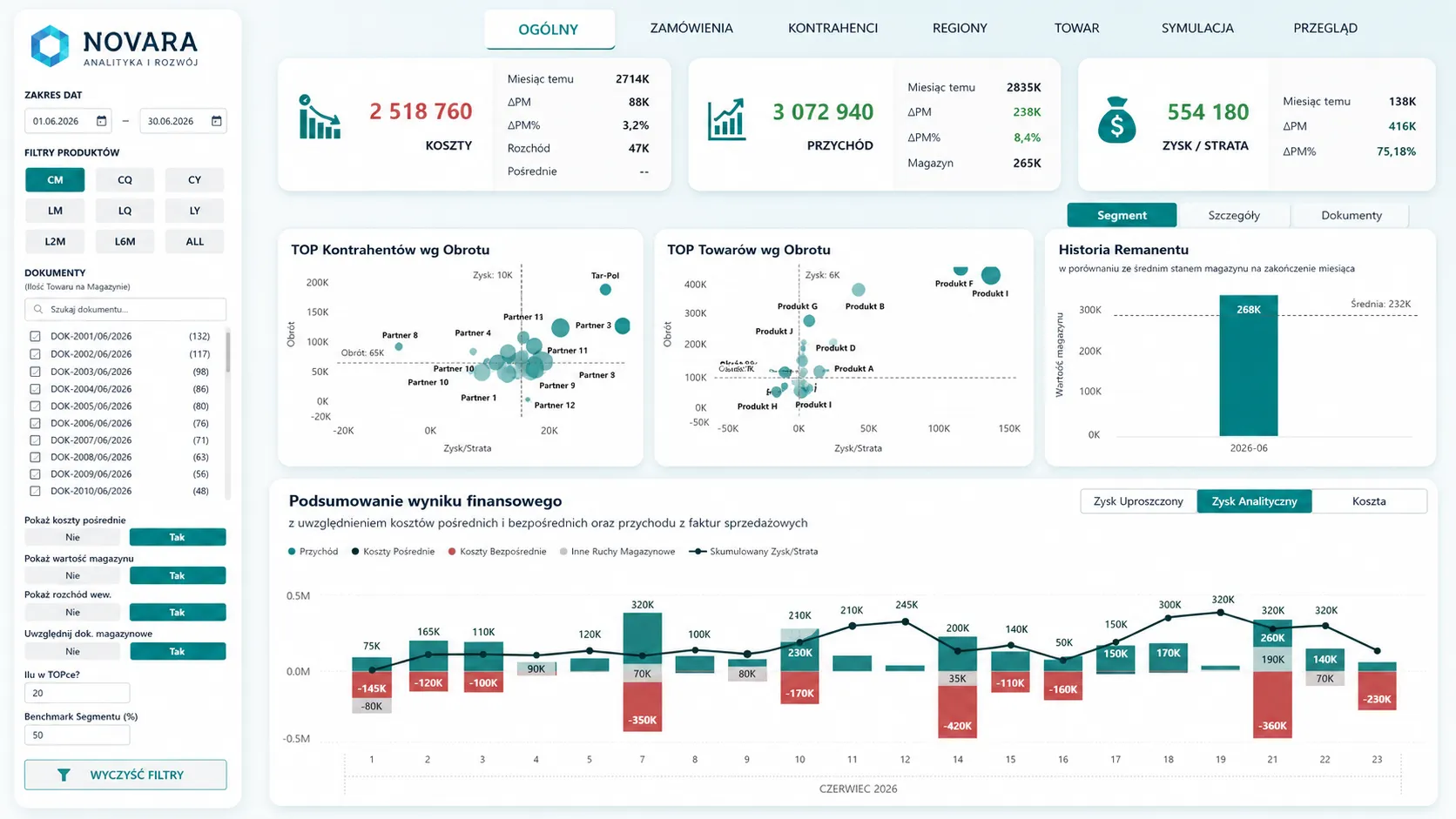The image size is (1456, 819).
Task: Set Pokaż rozchód wew. to Tak
Action: coord(178,612)
